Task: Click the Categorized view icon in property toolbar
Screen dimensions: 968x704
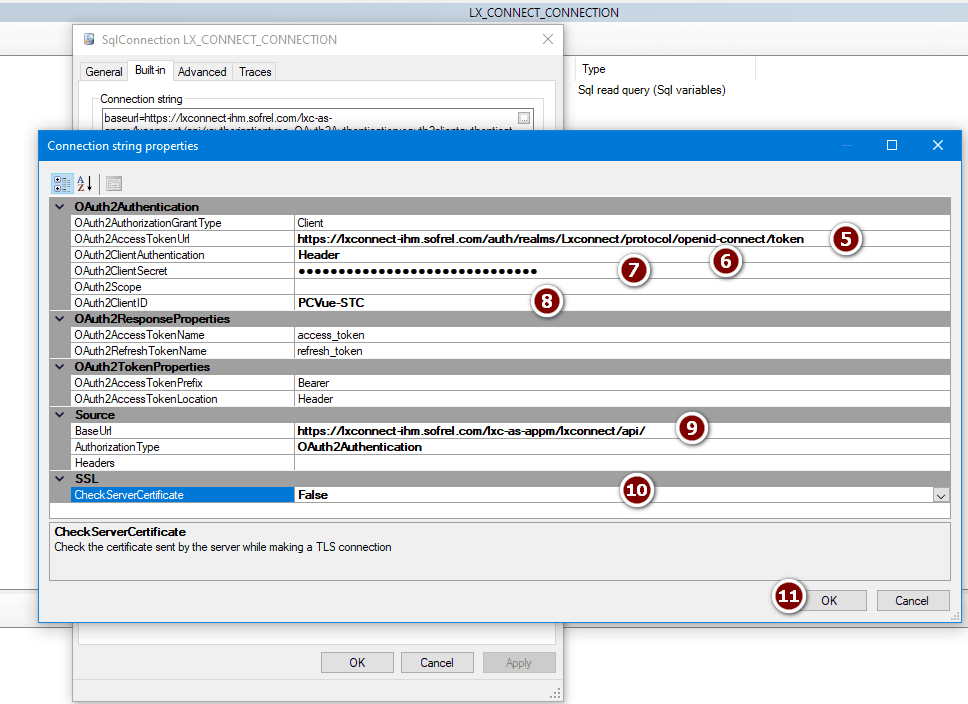Action: coord(62,184)
